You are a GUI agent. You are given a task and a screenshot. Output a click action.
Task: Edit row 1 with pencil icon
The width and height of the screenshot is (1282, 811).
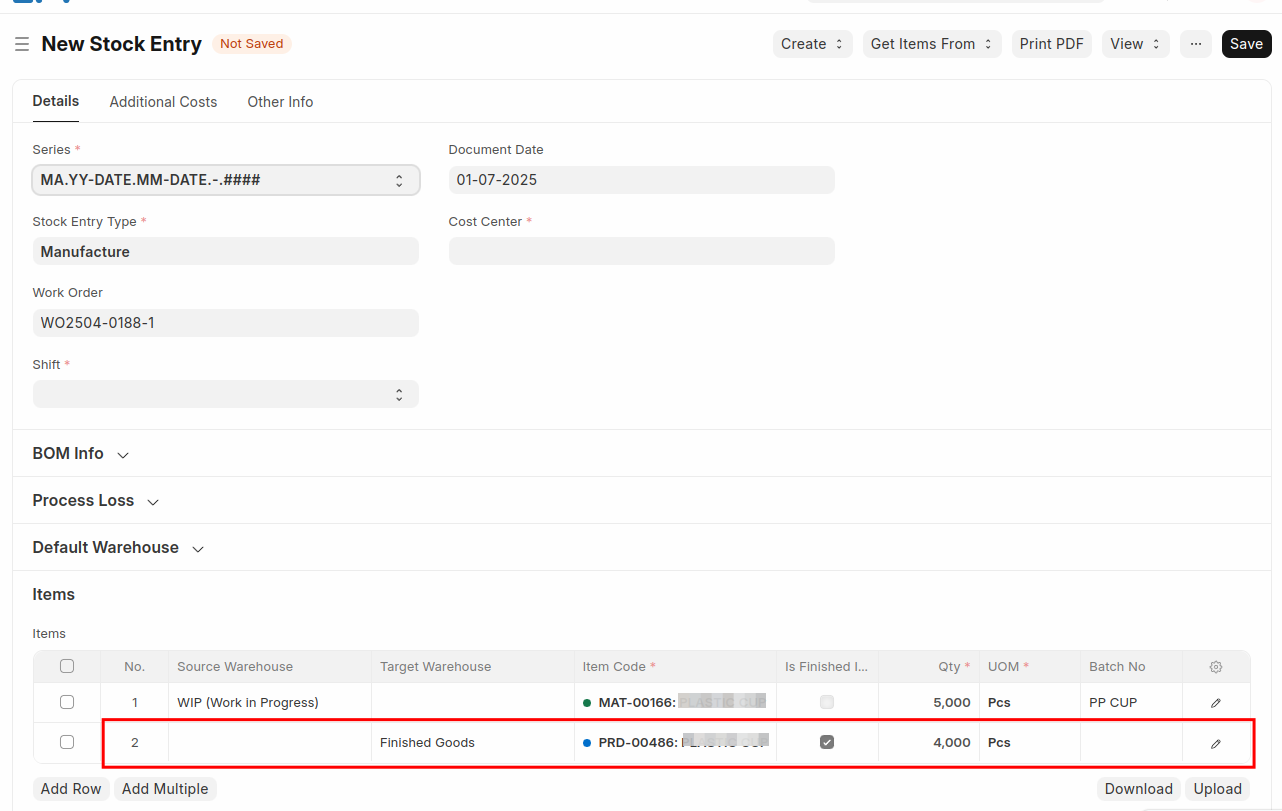pos(1216,703)
